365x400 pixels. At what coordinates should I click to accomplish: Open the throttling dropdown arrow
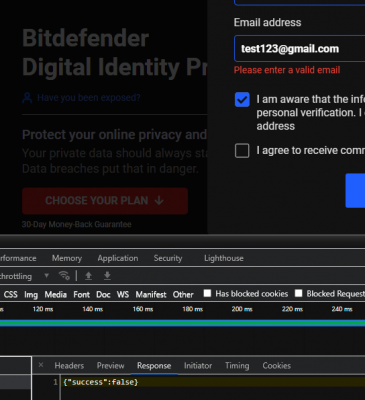[47, 276]
